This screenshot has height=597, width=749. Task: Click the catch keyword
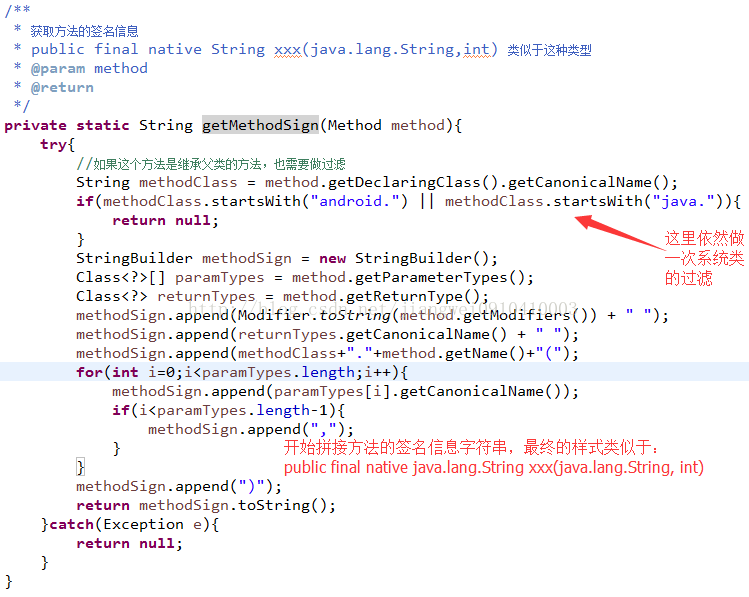tap(71, 524)
